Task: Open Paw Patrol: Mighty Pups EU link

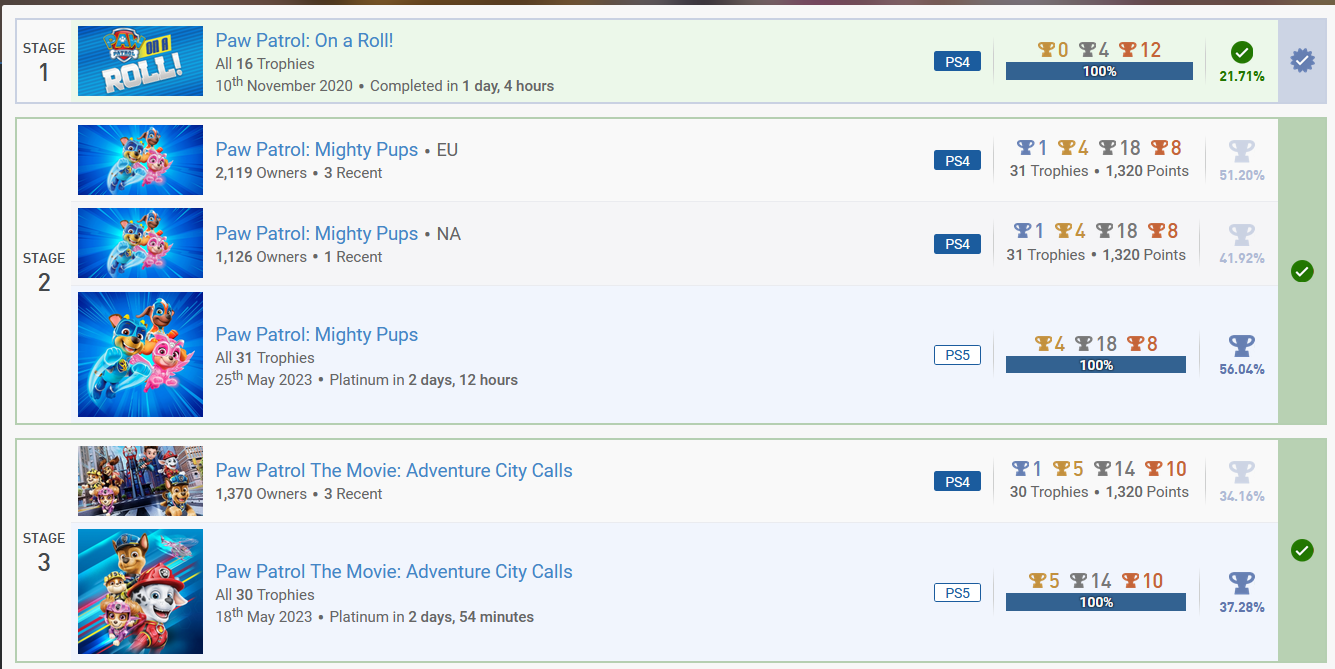Action: (x=316, y=150)
